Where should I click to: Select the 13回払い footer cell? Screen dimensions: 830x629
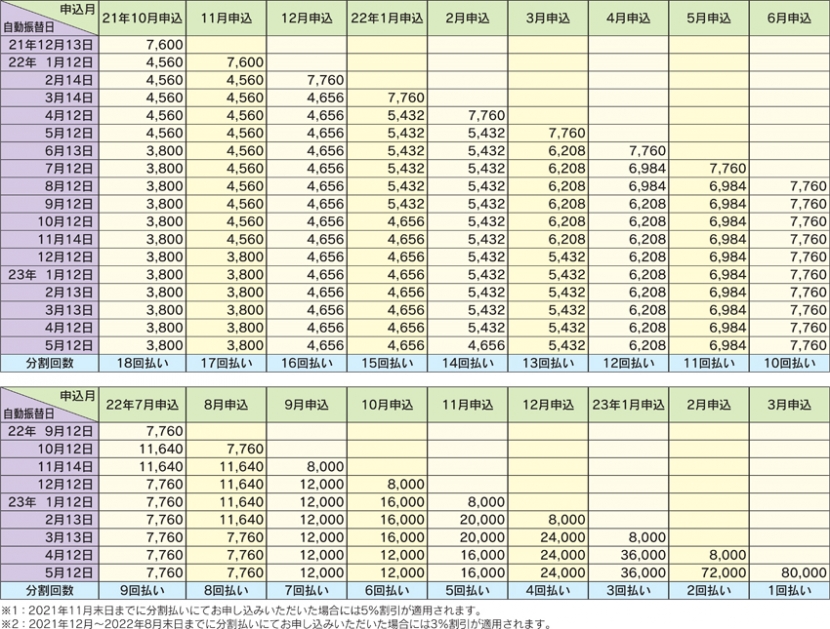click(x=548, y=363)
